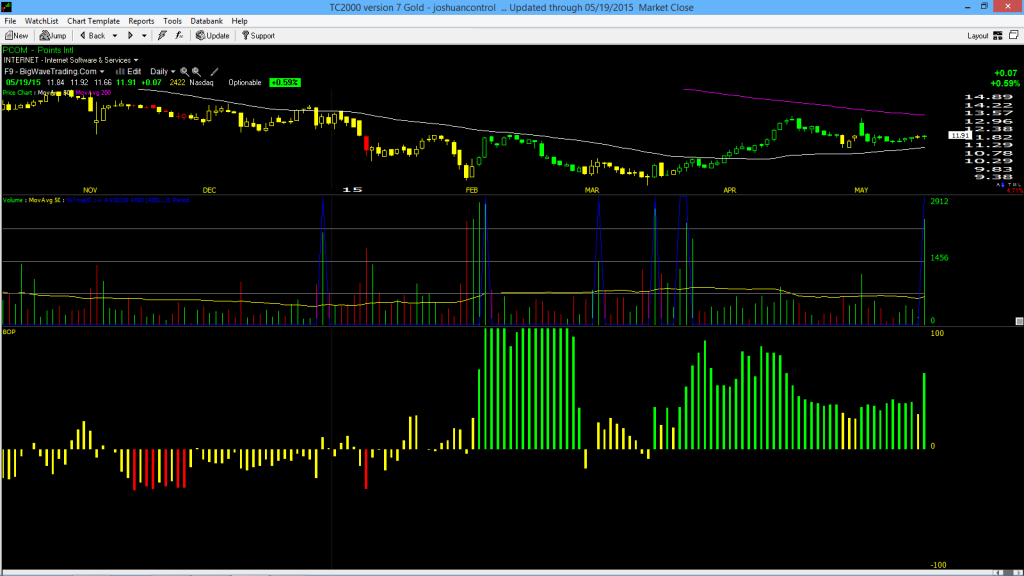Click the New toolbar icon

(x=16, y=36)
